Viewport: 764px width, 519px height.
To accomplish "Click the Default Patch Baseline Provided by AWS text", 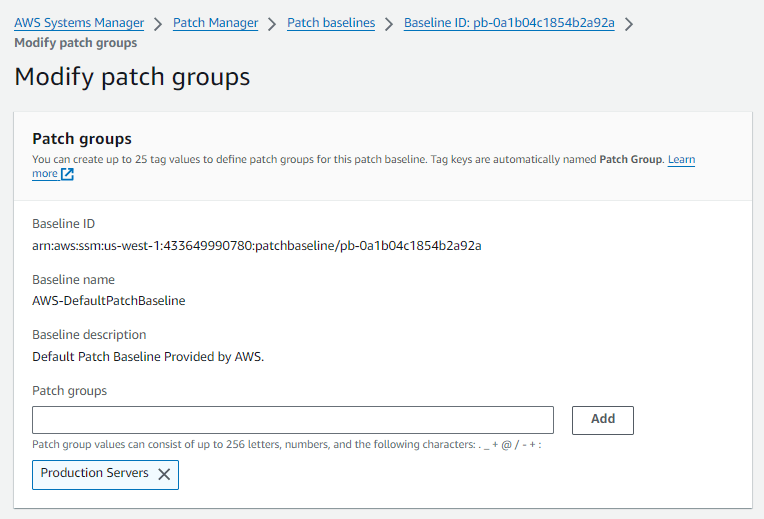I will [148, 357].
